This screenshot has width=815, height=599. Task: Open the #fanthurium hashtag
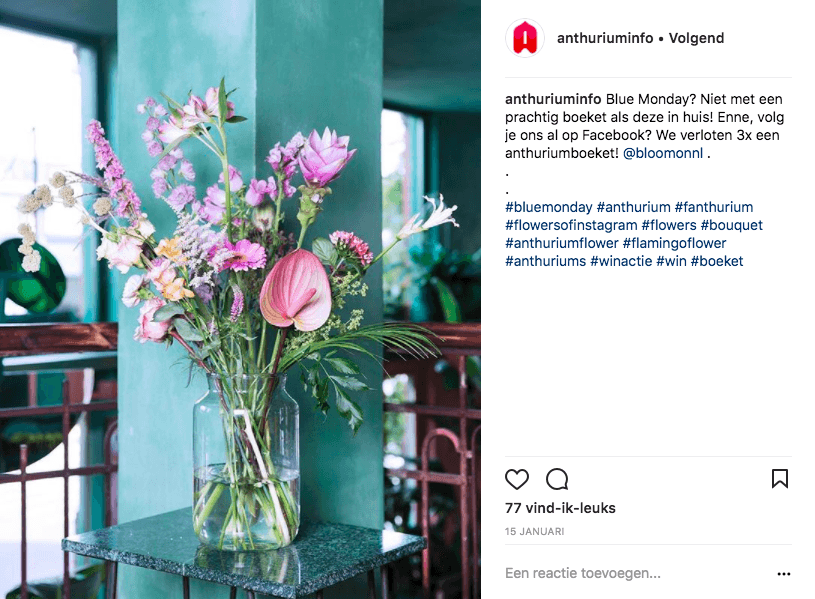pyautogui.click(x=714, y=207)
